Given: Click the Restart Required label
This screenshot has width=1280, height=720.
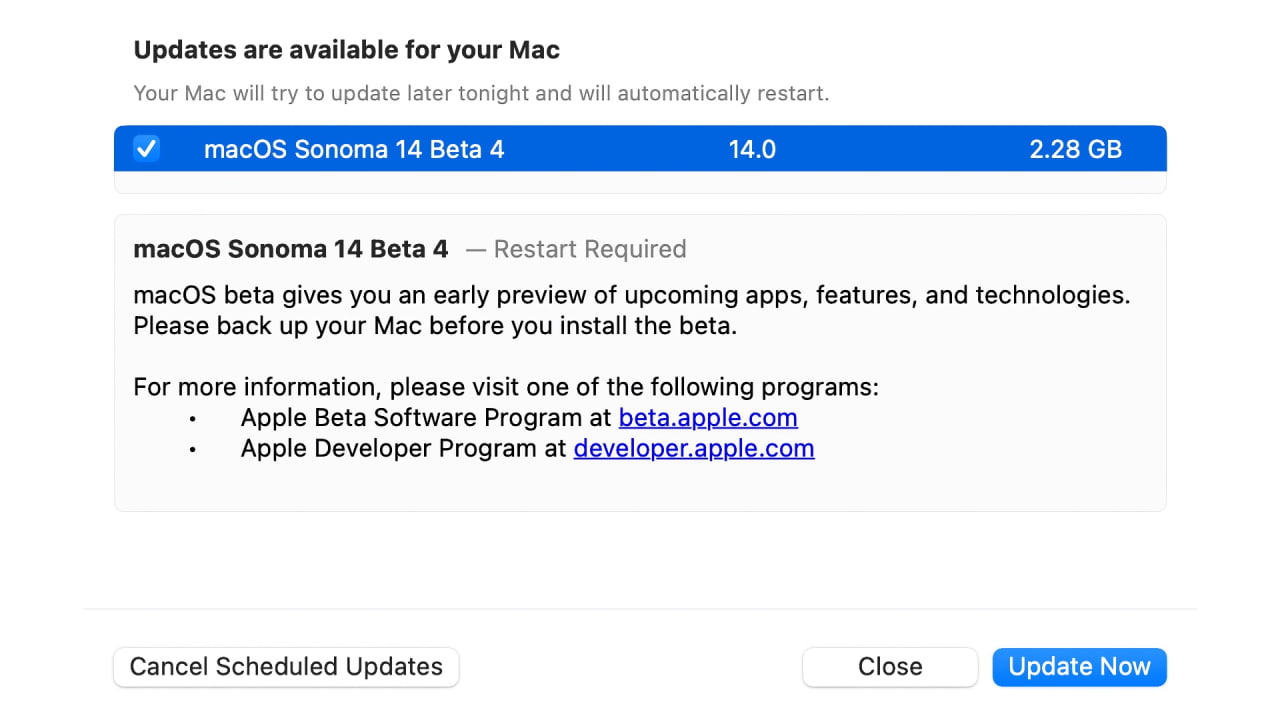Looking at the screenshot, I should pyautogui.click(x=590, y=249).
